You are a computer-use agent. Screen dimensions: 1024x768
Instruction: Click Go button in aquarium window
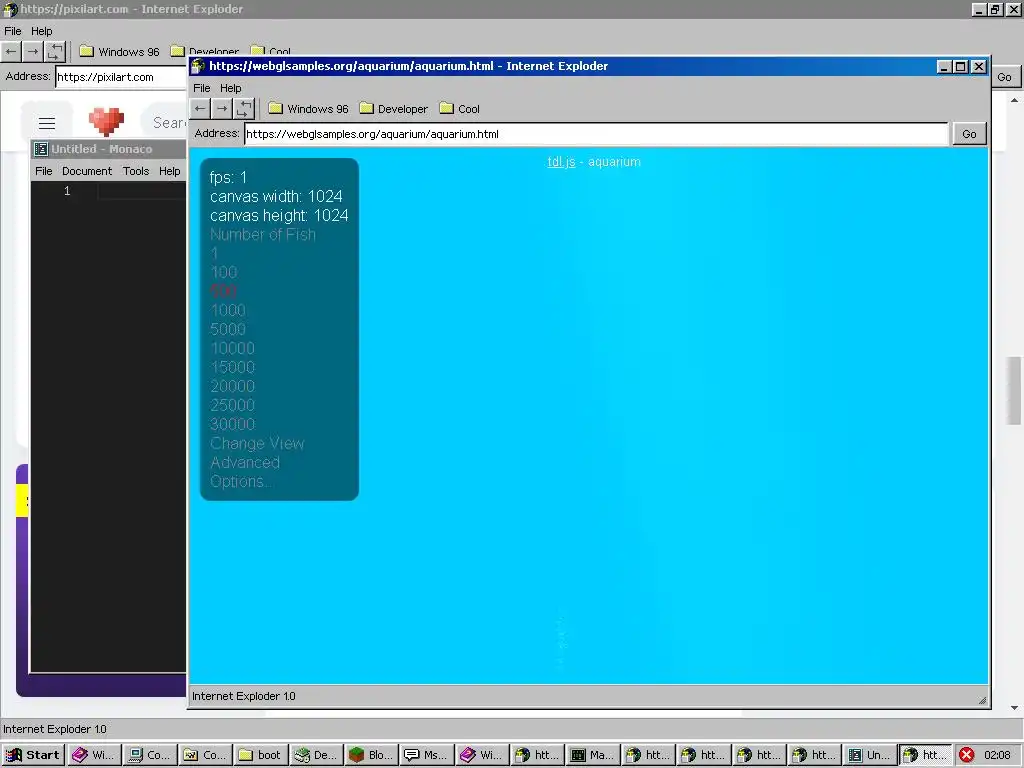969,134
